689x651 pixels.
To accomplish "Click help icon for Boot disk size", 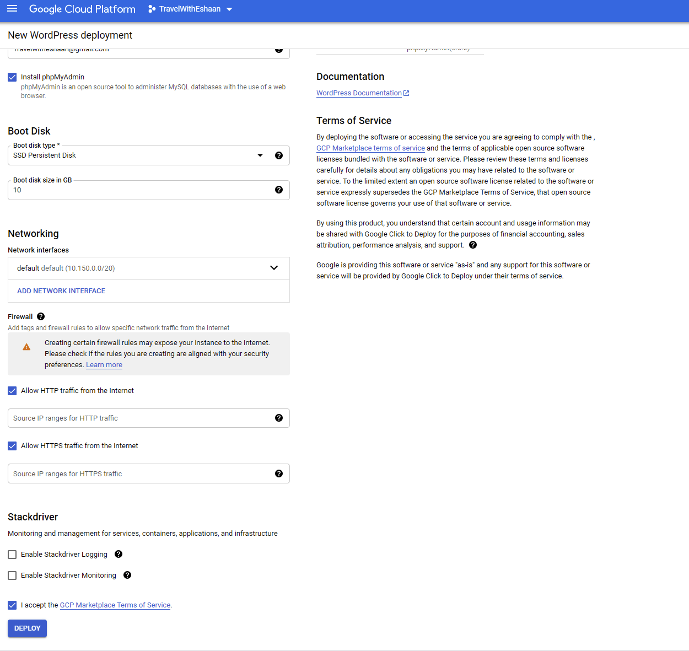I will pyautogui.click(x=279, y=189).
